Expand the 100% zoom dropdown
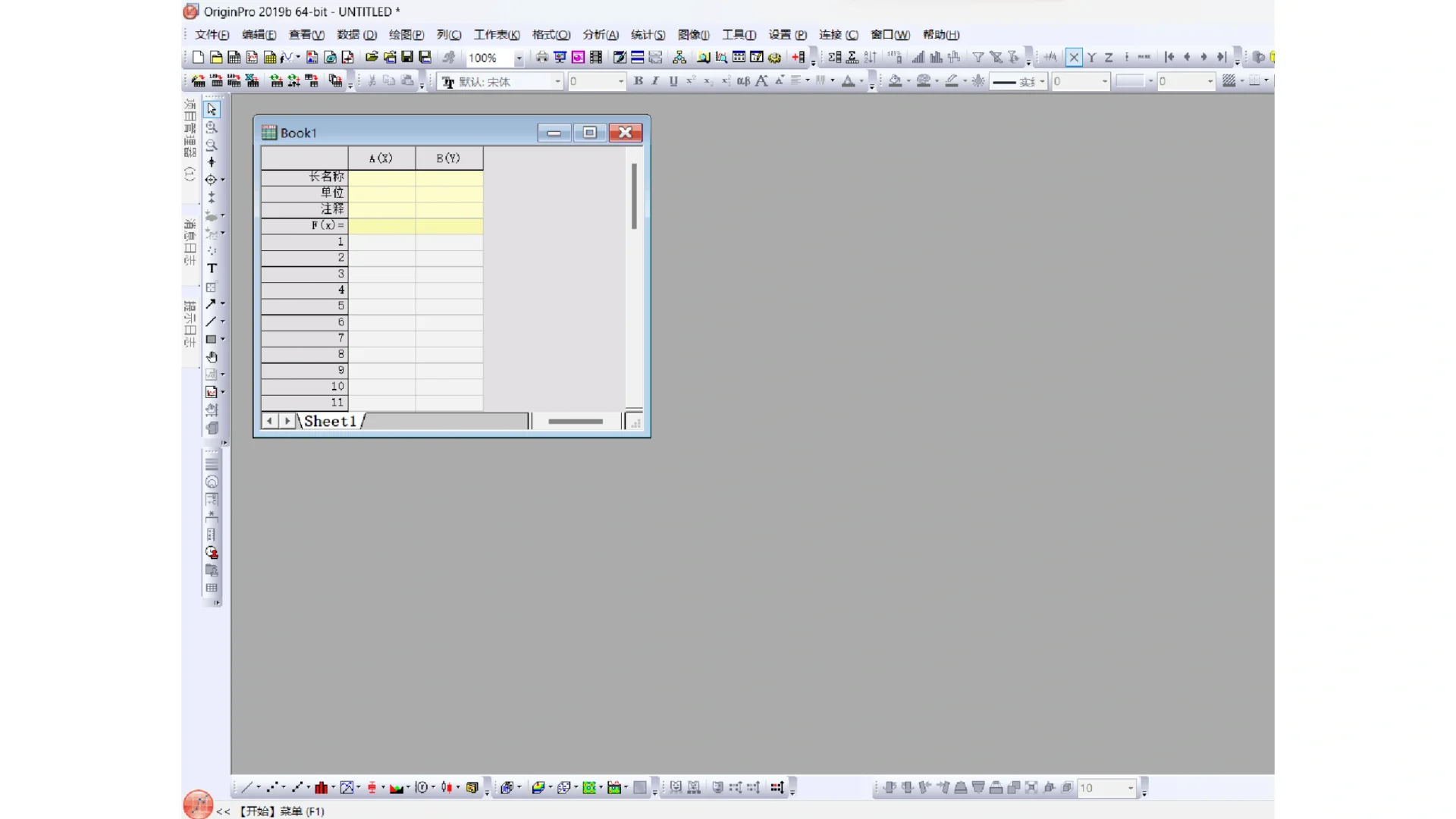 click(519, 58)
